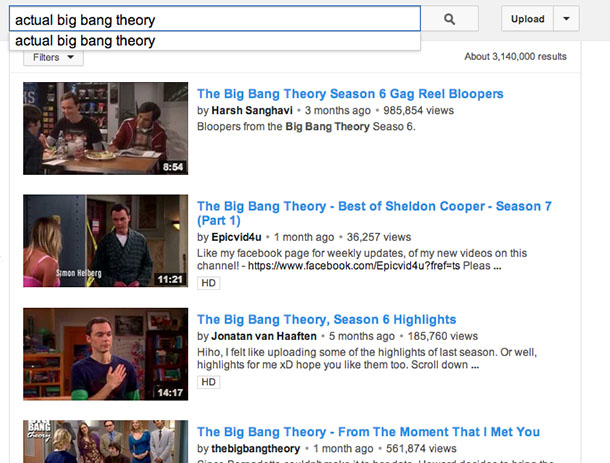The image size is (610, 463).
Task: Expand the Filters dropdown
Action: click(x=53, y=58)
